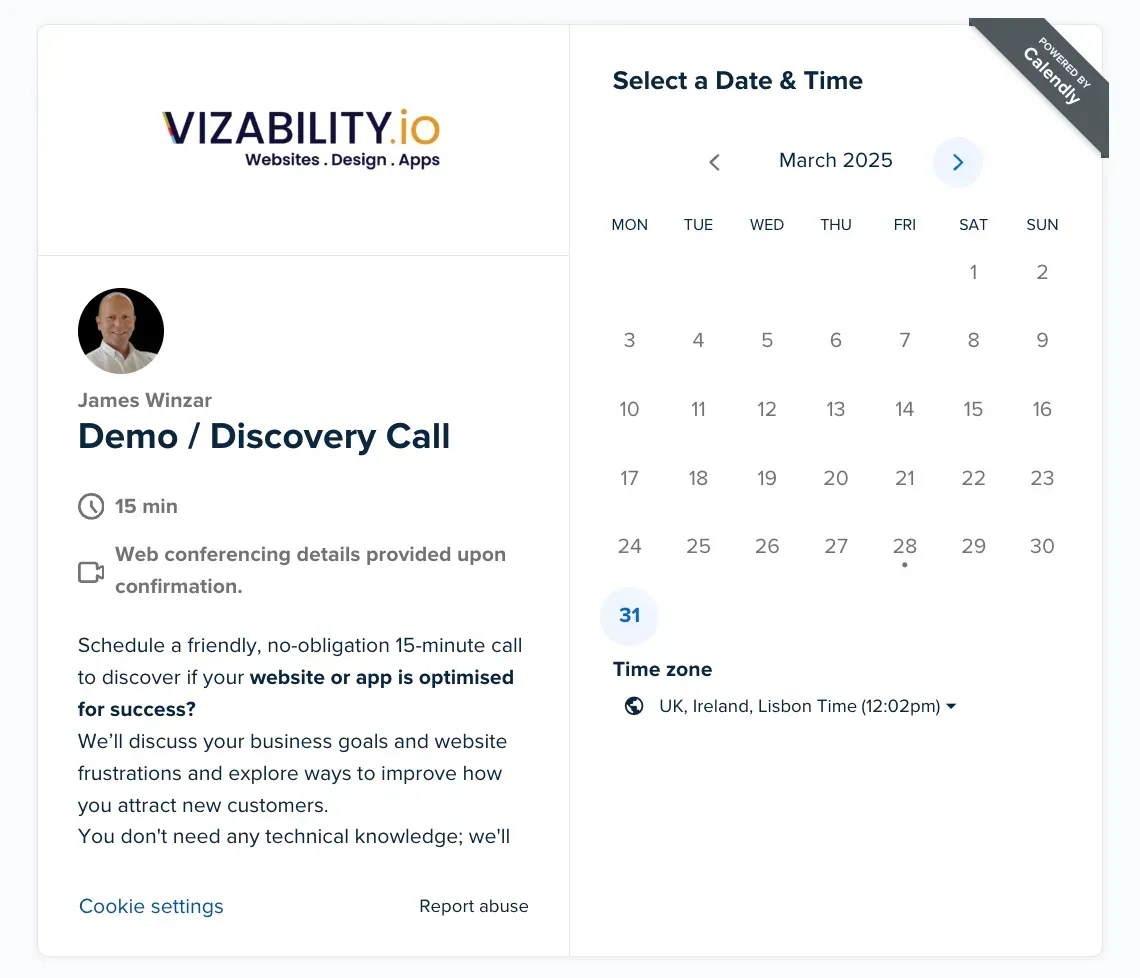Click date 25 in the calendar
The width and height of the screenshot is (1140, 978).
(698, 546)
